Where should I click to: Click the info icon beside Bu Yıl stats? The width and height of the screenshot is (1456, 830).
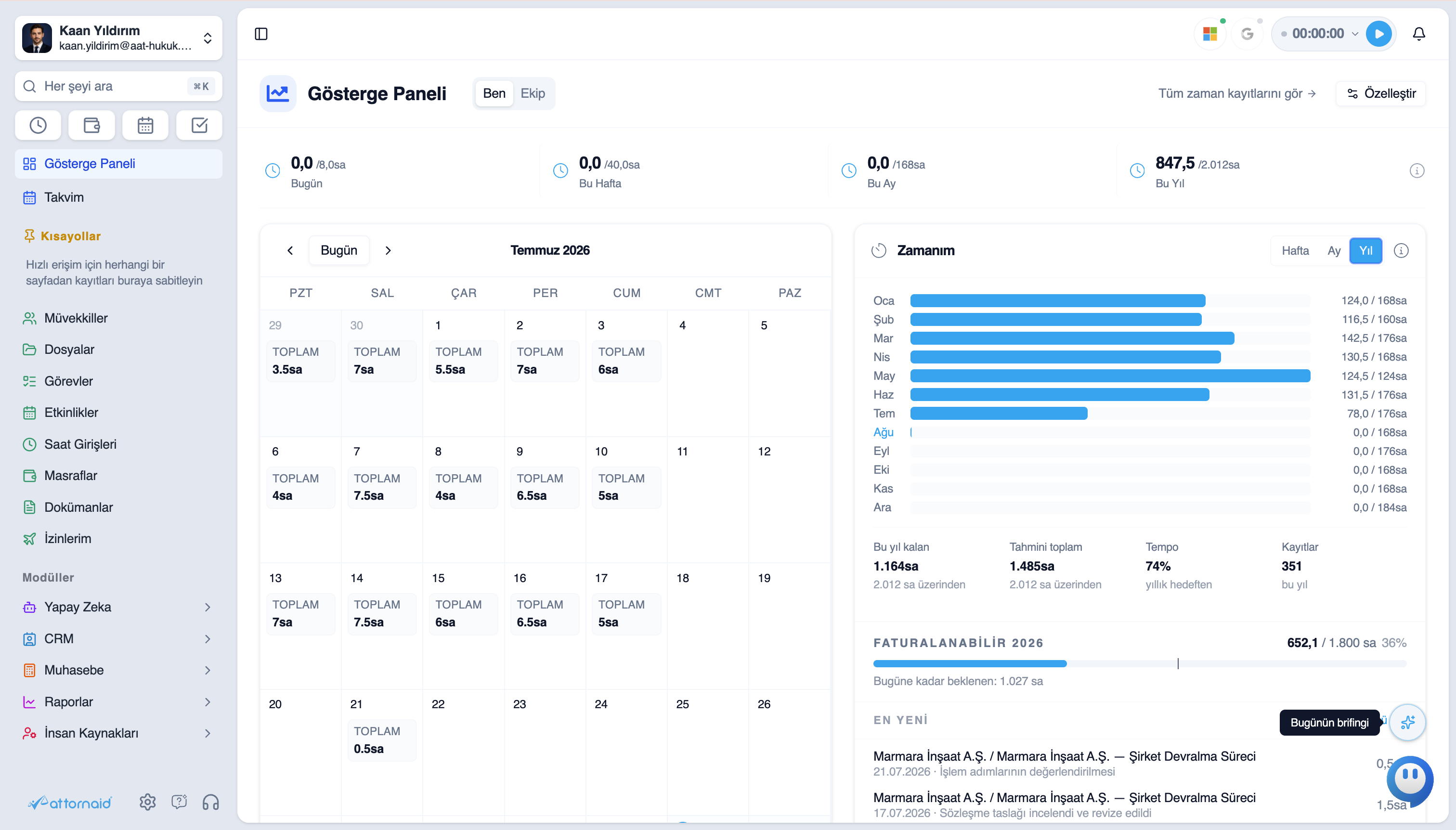point(1417,170)
